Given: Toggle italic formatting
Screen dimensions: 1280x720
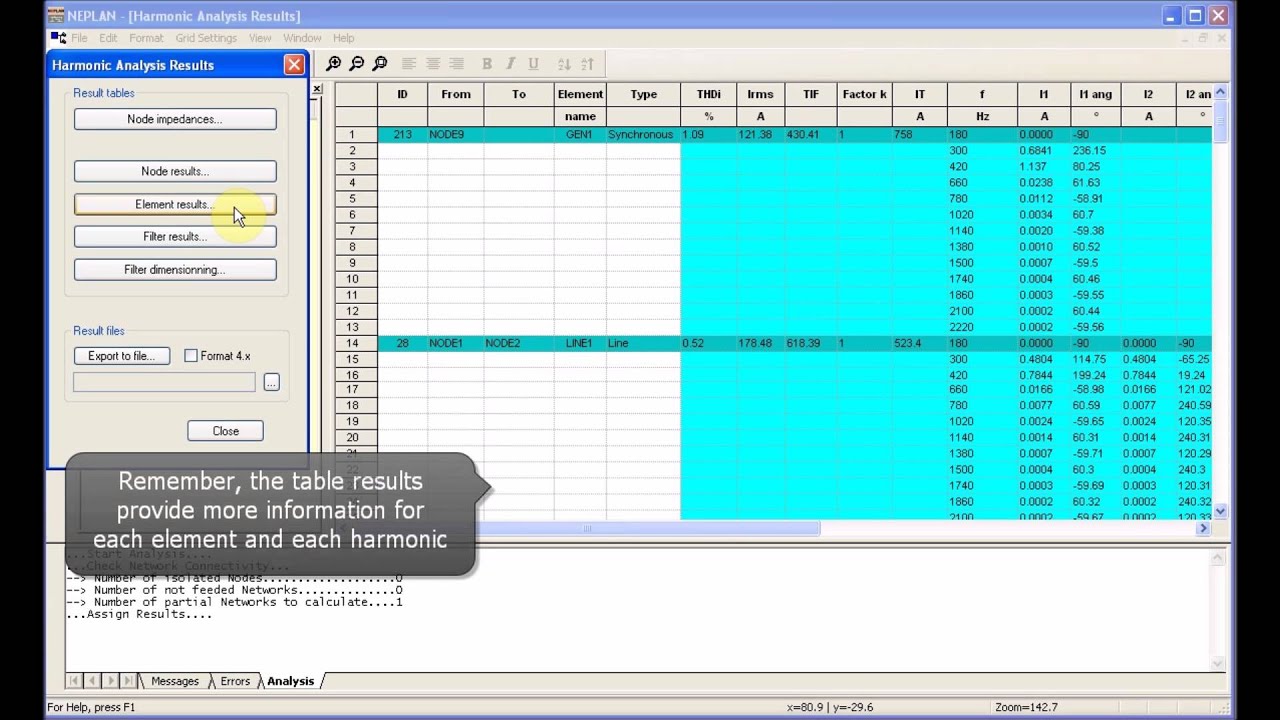Looking at the screenshot, I should point(510,64).
